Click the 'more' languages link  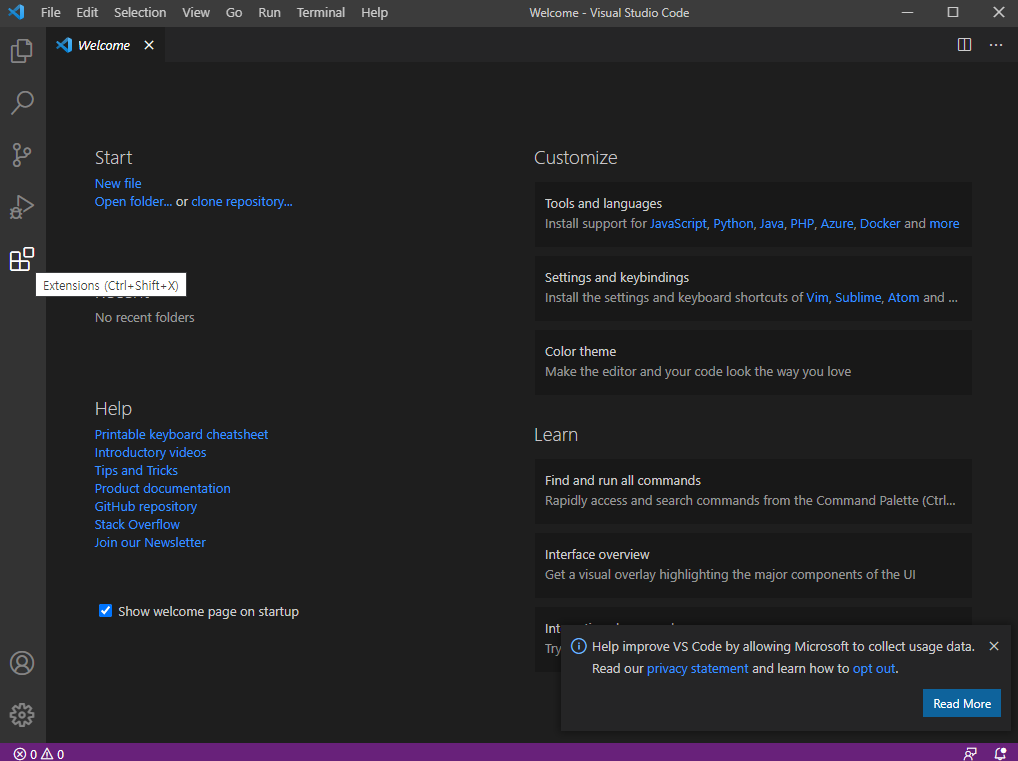pos(944,223)
